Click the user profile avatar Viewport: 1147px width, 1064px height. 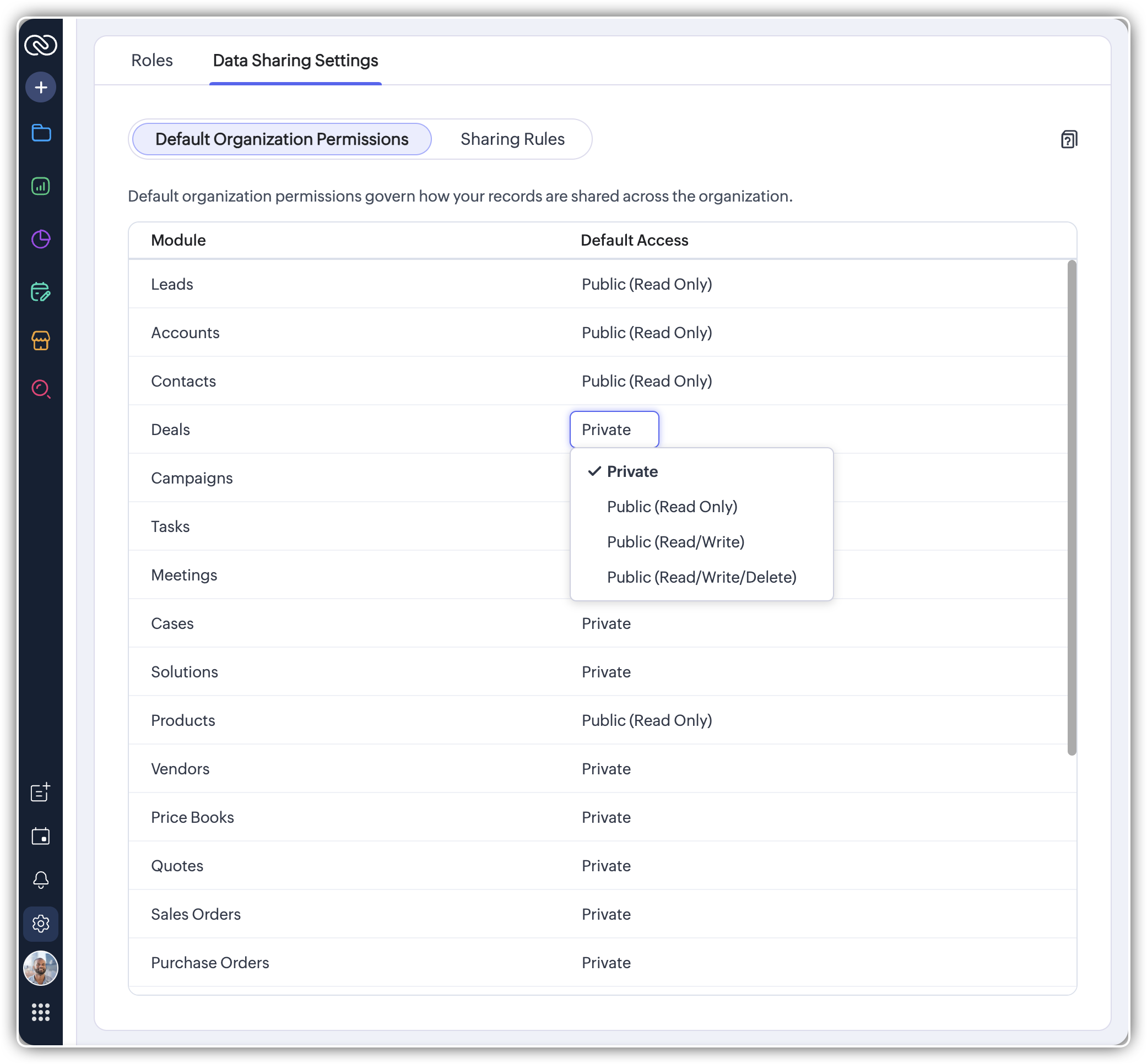point(40,968)
